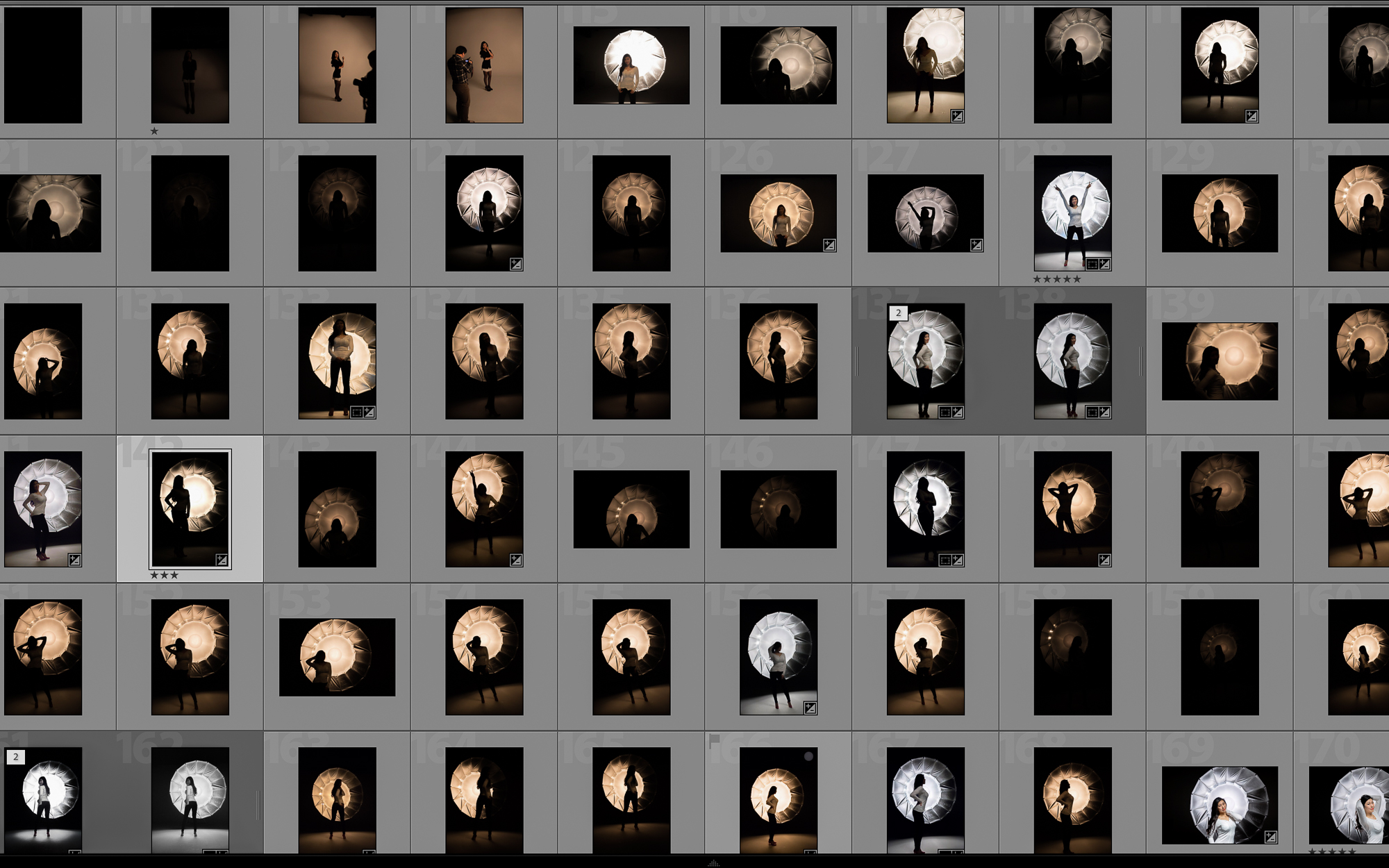Image resolution: width=1389 pixels, height=868 pixels.
Task: Click develop adjustments badge on photo 119
Action: pyautogui.click(x=1251, y=116)
